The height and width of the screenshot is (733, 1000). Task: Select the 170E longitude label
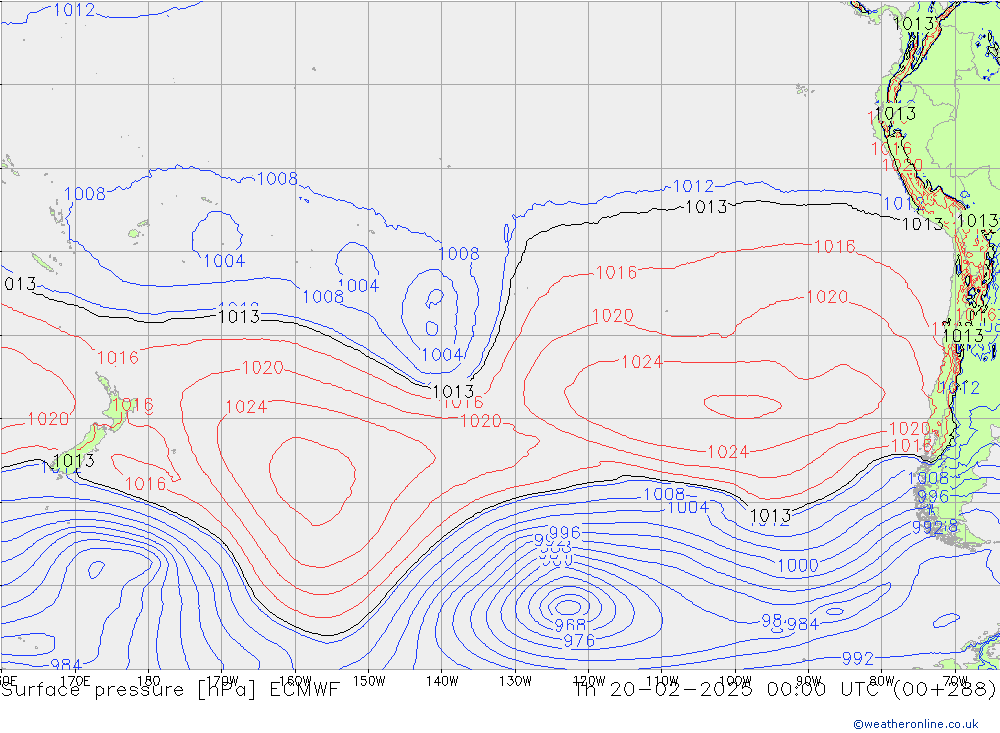(75, 681)
